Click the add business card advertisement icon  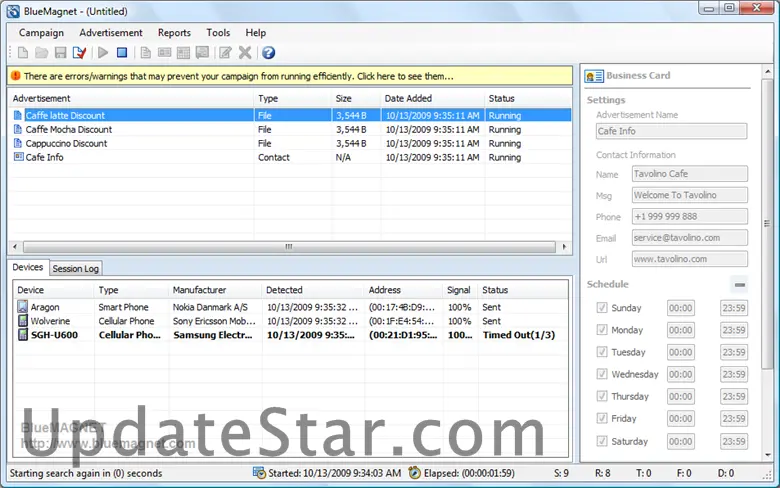click(x=165, y=52)
